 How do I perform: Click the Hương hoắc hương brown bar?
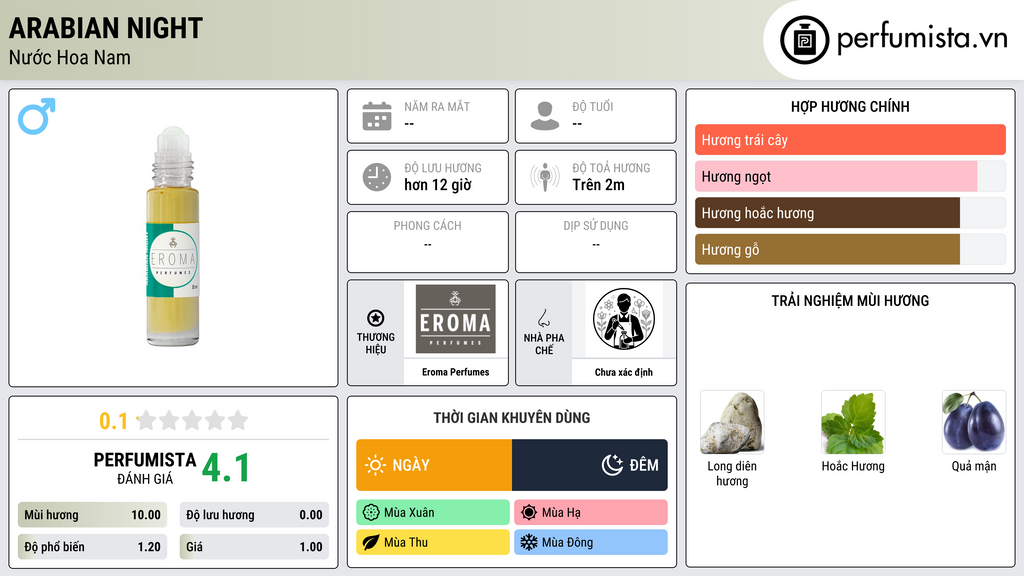(827, 213)
